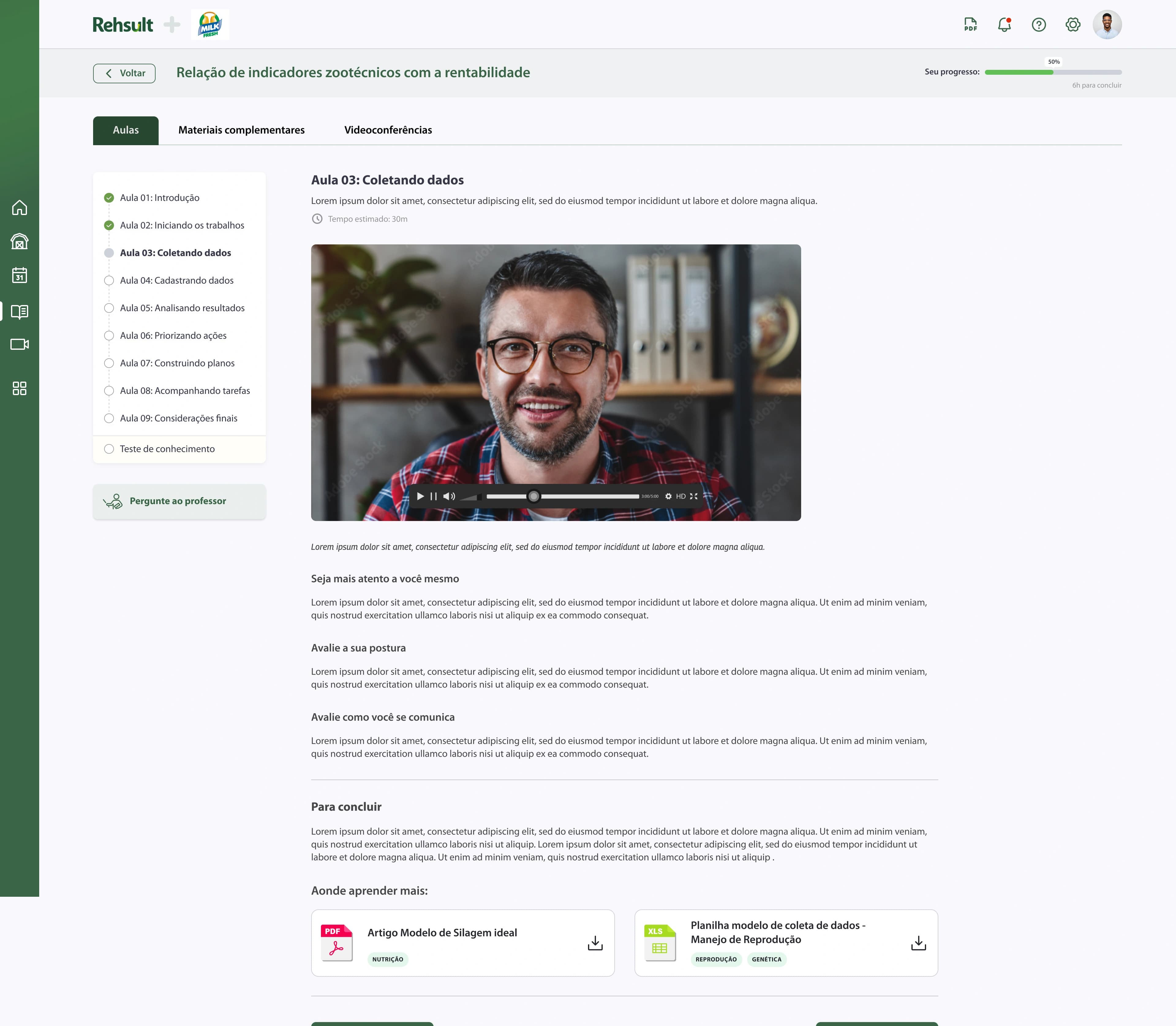1176x1026 pixels.
Task: Select Aula 06: Priorizando ações
Action: [173, 335]
